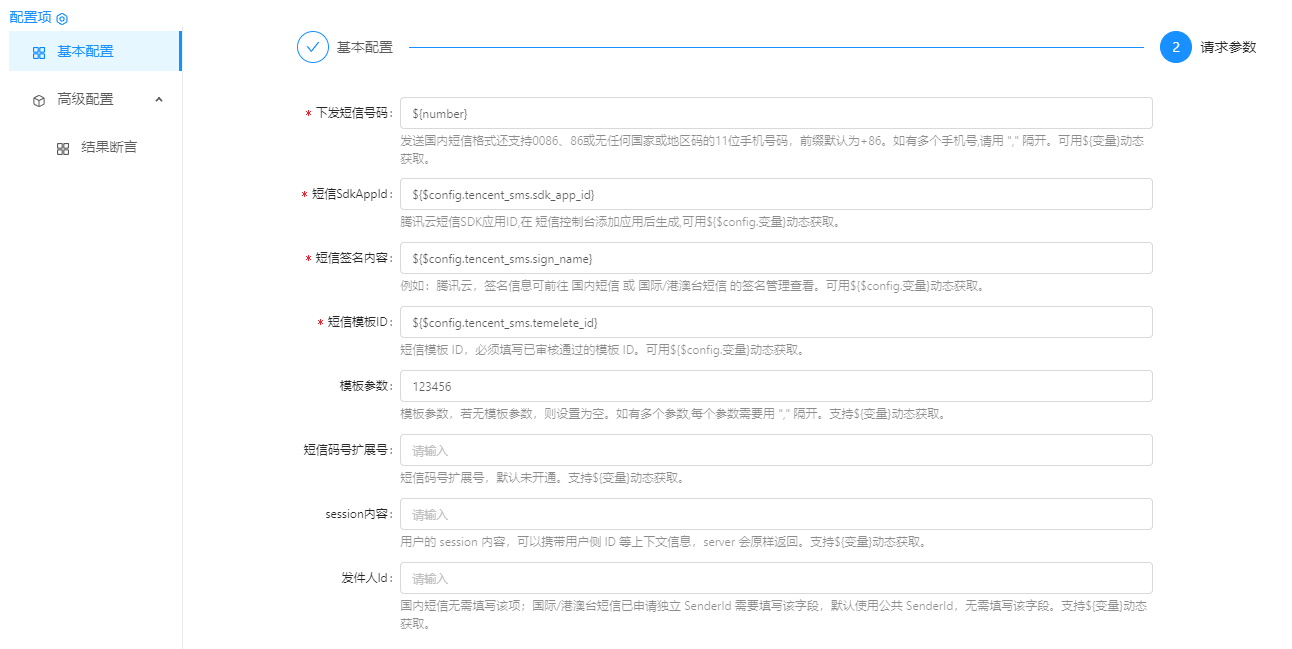Viewport: 1292px width, 649px height.
Task: Click the step 2 circle icon
Action: pyautogui.click(x=1176, y=47)
